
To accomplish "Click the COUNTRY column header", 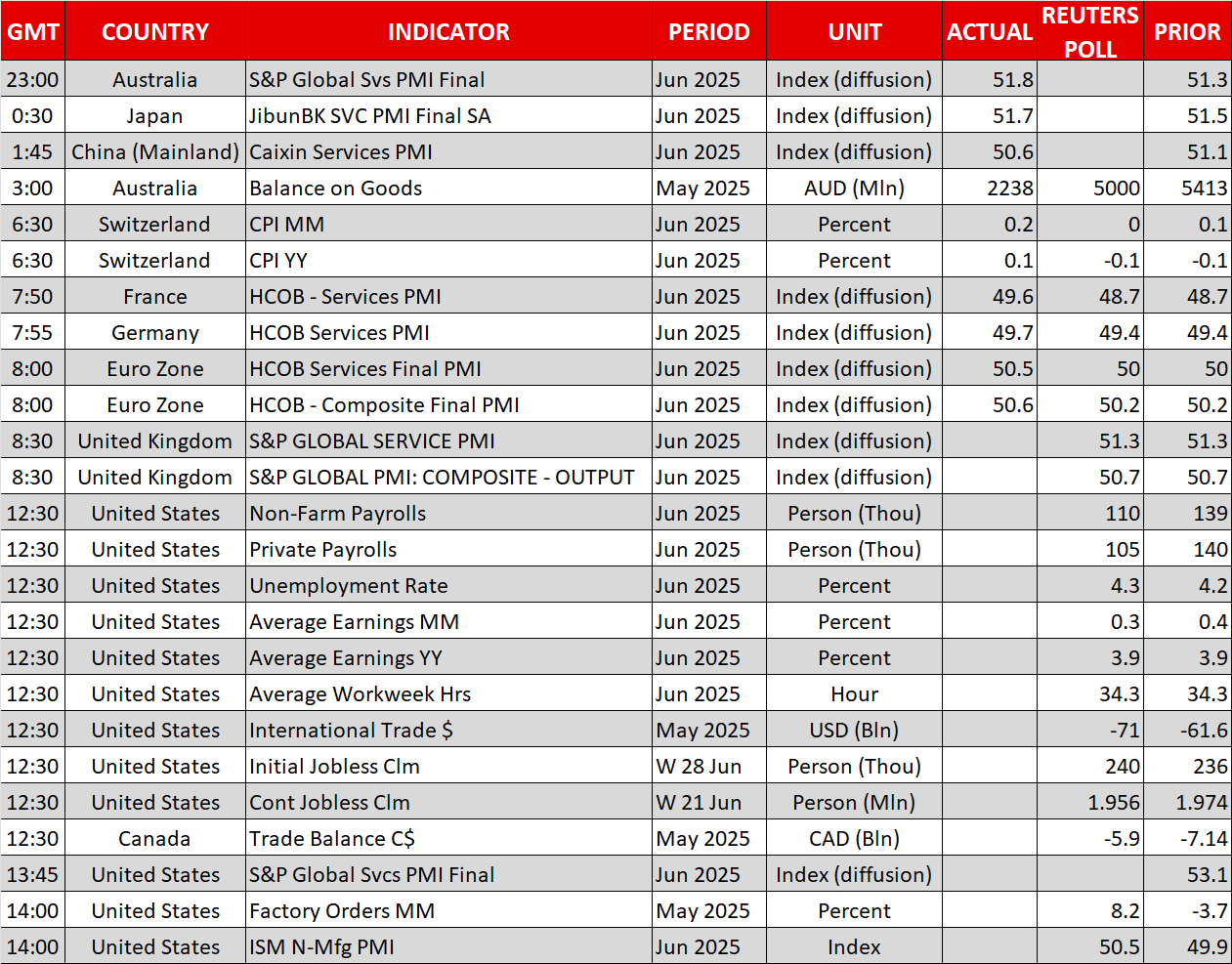I will (x=155, y=32).
